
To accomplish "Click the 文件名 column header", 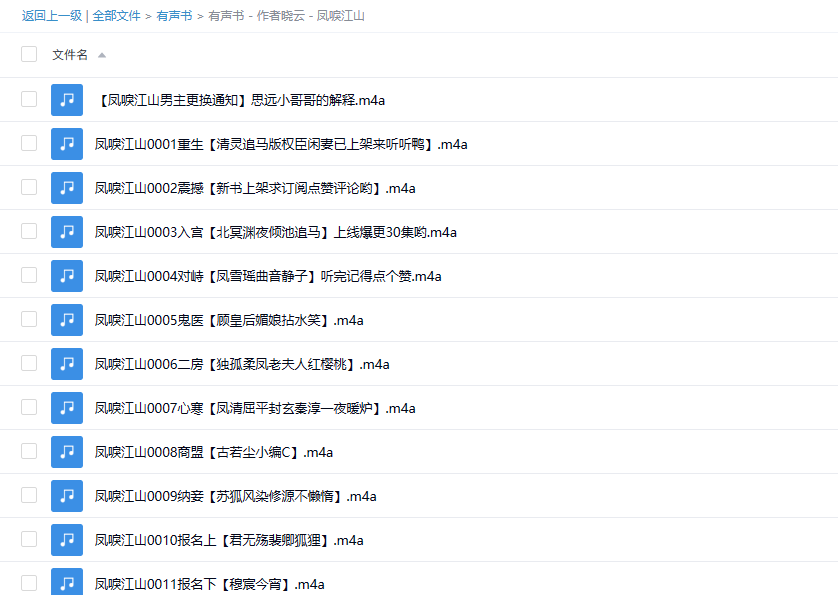I will point(70,54).
